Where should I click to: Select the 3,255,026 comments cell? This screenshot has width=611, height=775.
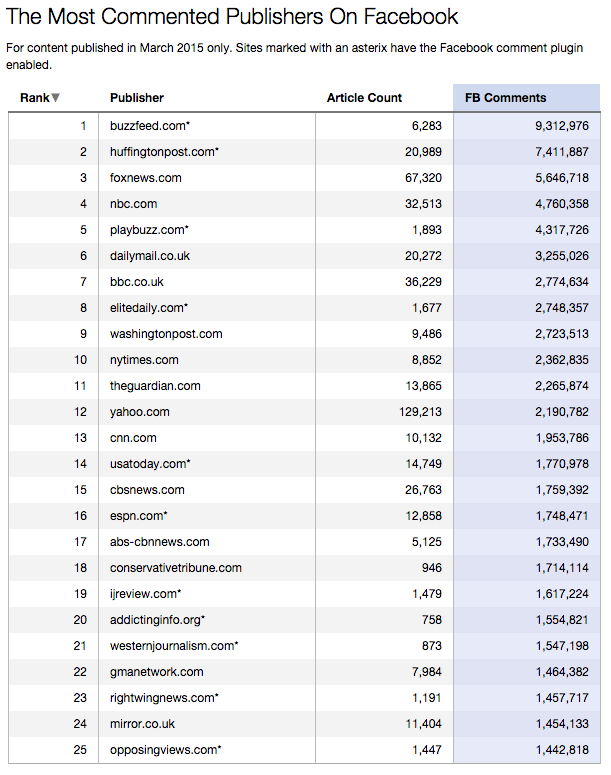click(x=562, y=256)
